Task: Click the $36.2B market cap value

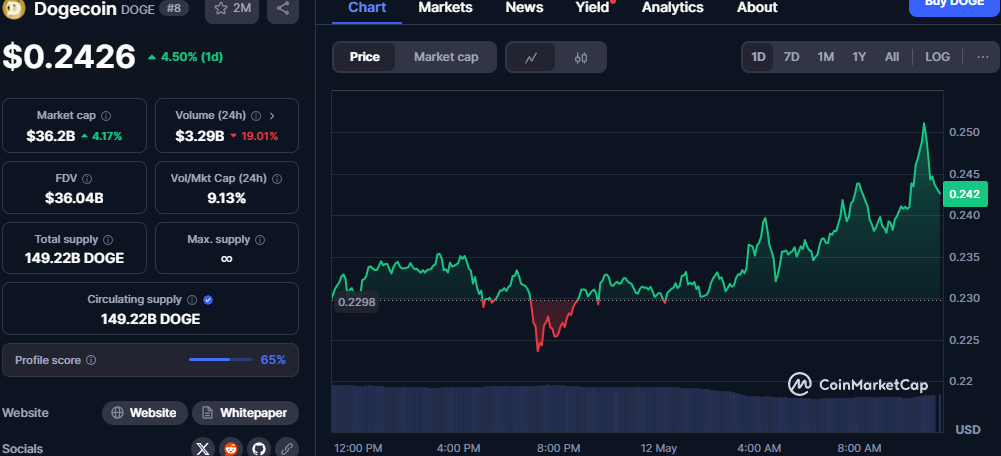Action: click(x=50, y=136)
